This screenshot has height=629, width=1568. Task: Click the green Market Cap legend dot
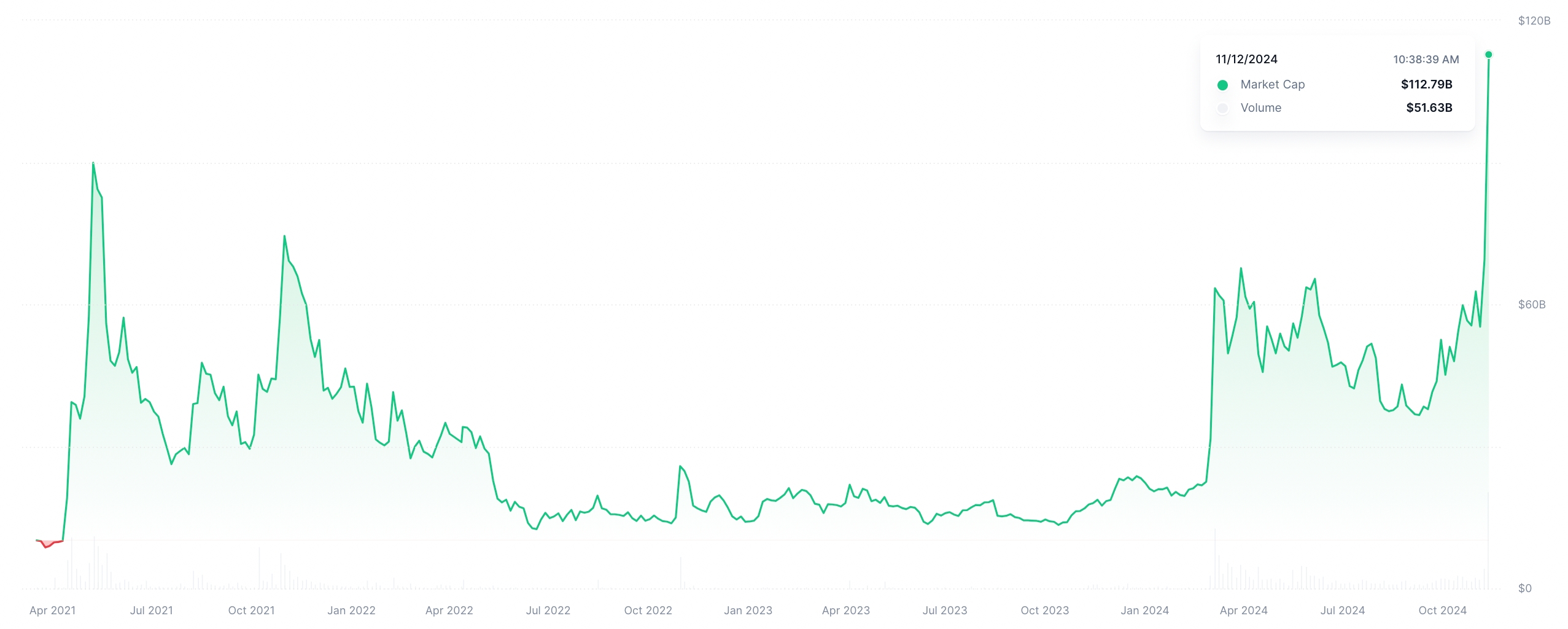[1222, 85]
